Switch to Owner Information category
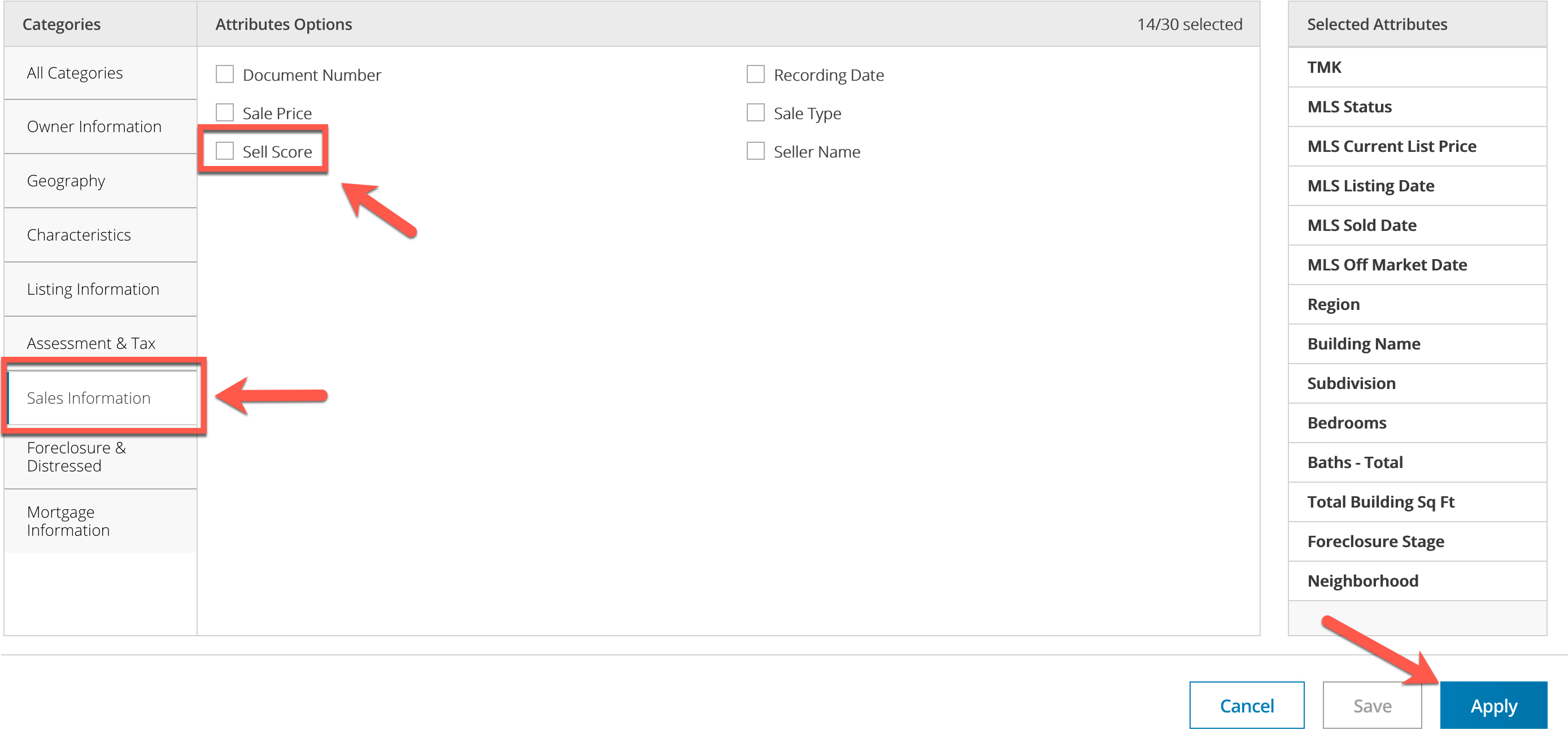The width and height of the screenshot is (1568, 752). coord(94,126)
